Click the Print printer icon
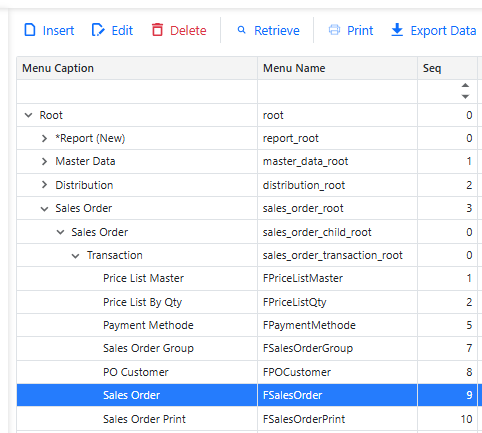Screen dimensions: 482x433 334,30
